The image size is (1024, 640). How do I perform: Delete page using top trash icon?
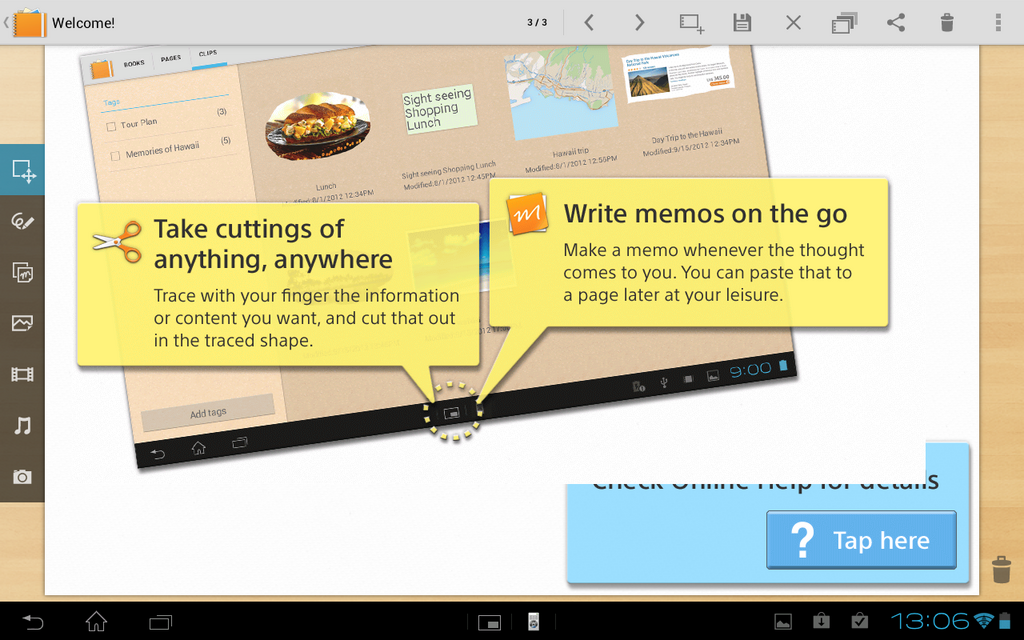pyautogui.click(x=947, y=23)
